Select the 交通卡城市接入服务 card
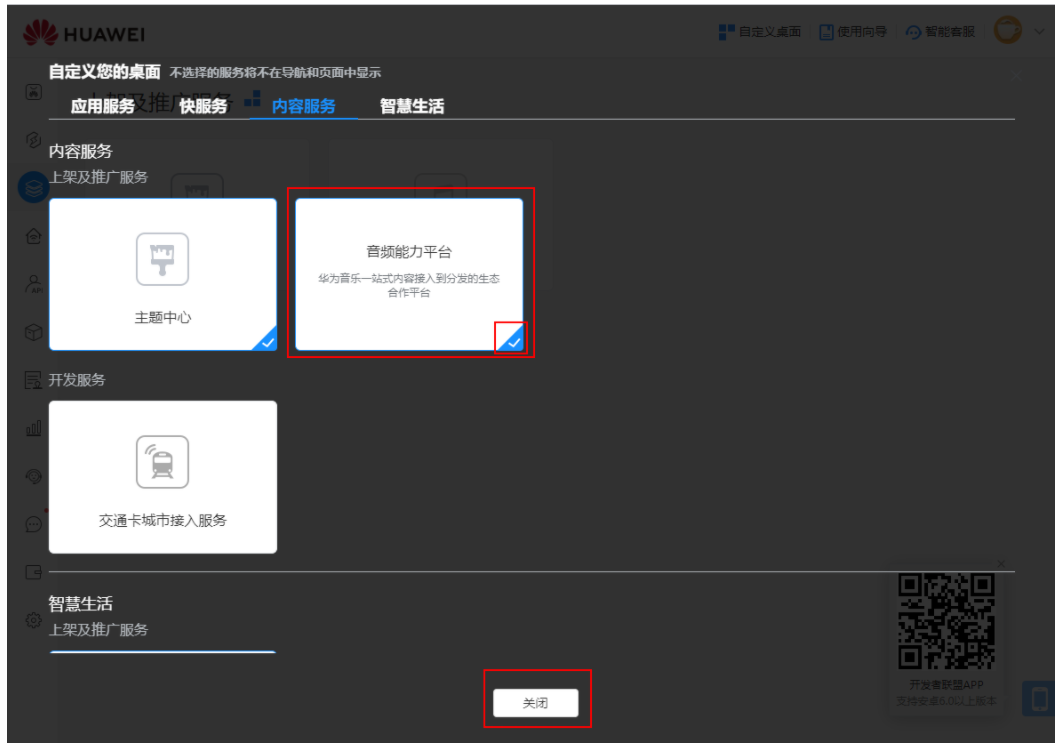Viewport: 1062px width, 747px height. (163, 477)
